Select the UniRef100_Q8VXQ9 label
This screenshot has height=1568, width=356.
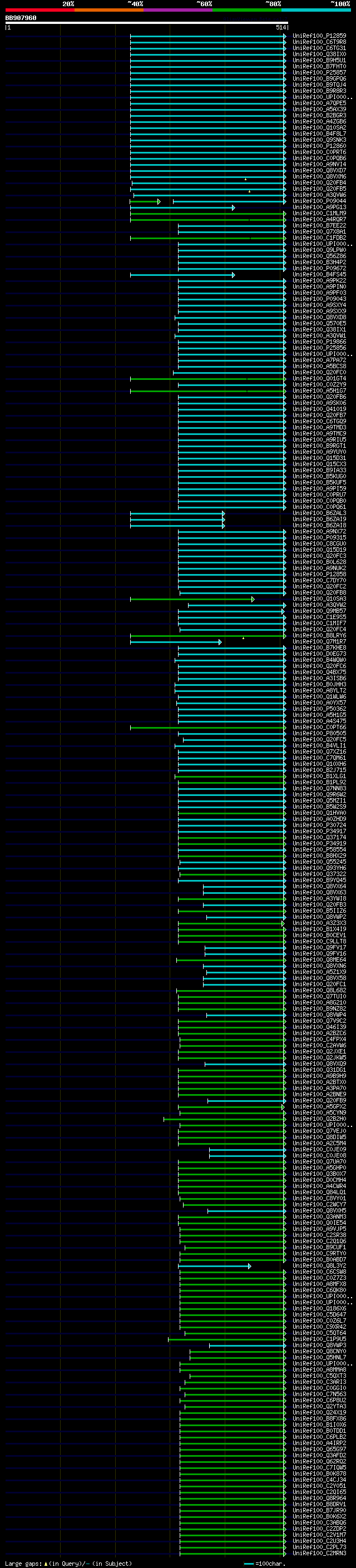coord(319,1064)
